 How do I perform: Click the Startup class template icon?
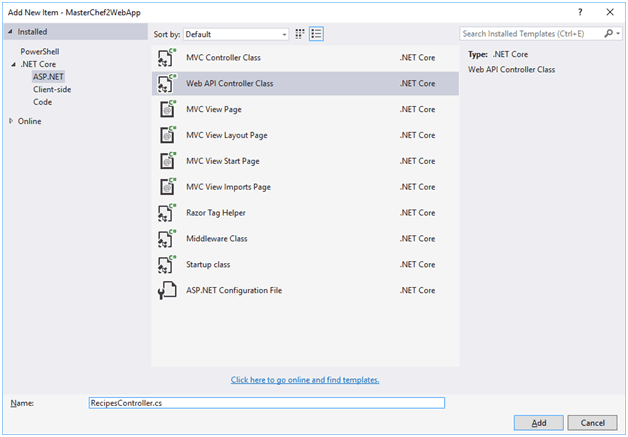tap(167, 264)
